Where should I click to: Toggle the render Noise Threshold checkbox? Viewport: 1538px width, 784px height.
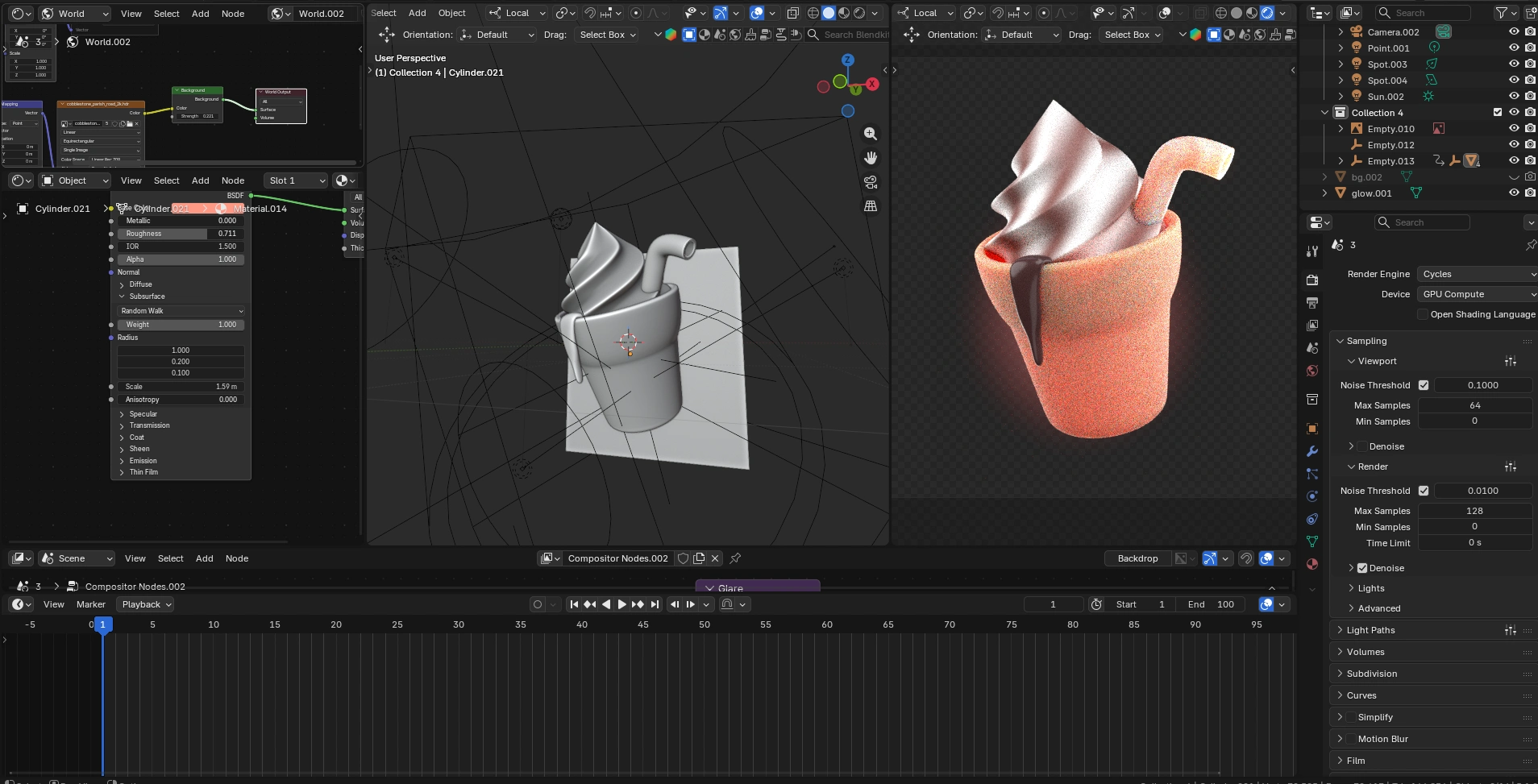1424,491
